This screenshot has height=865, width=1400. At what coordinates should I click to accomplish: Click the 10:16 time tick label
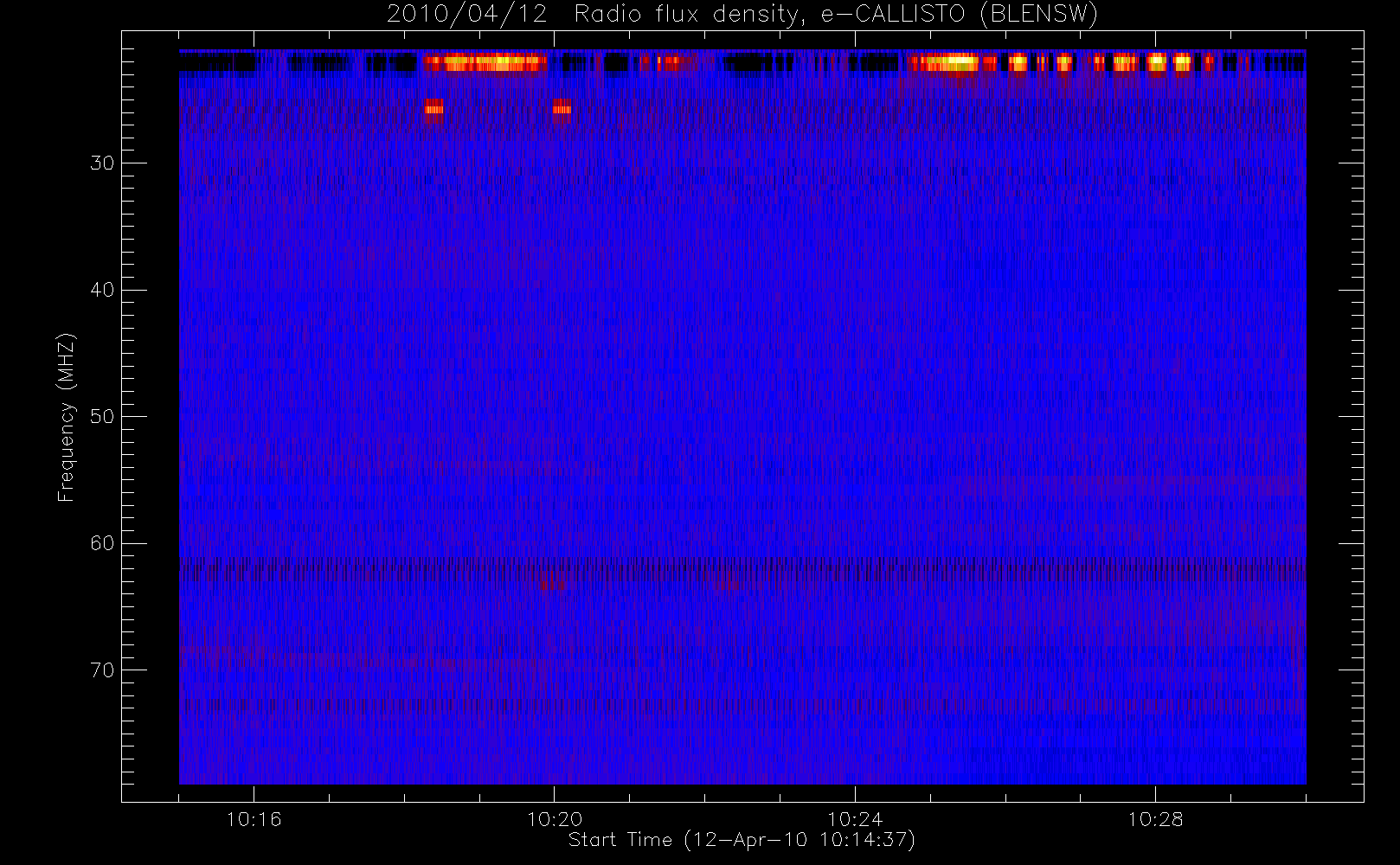point(254,819)
